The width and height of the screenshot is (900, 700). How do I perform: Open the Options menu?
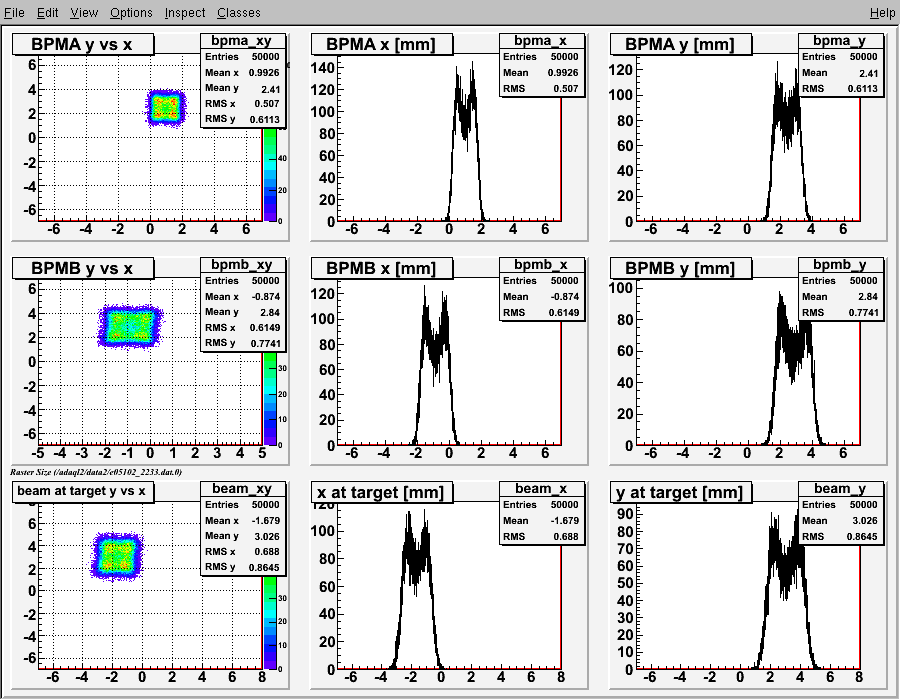point(131,12)
